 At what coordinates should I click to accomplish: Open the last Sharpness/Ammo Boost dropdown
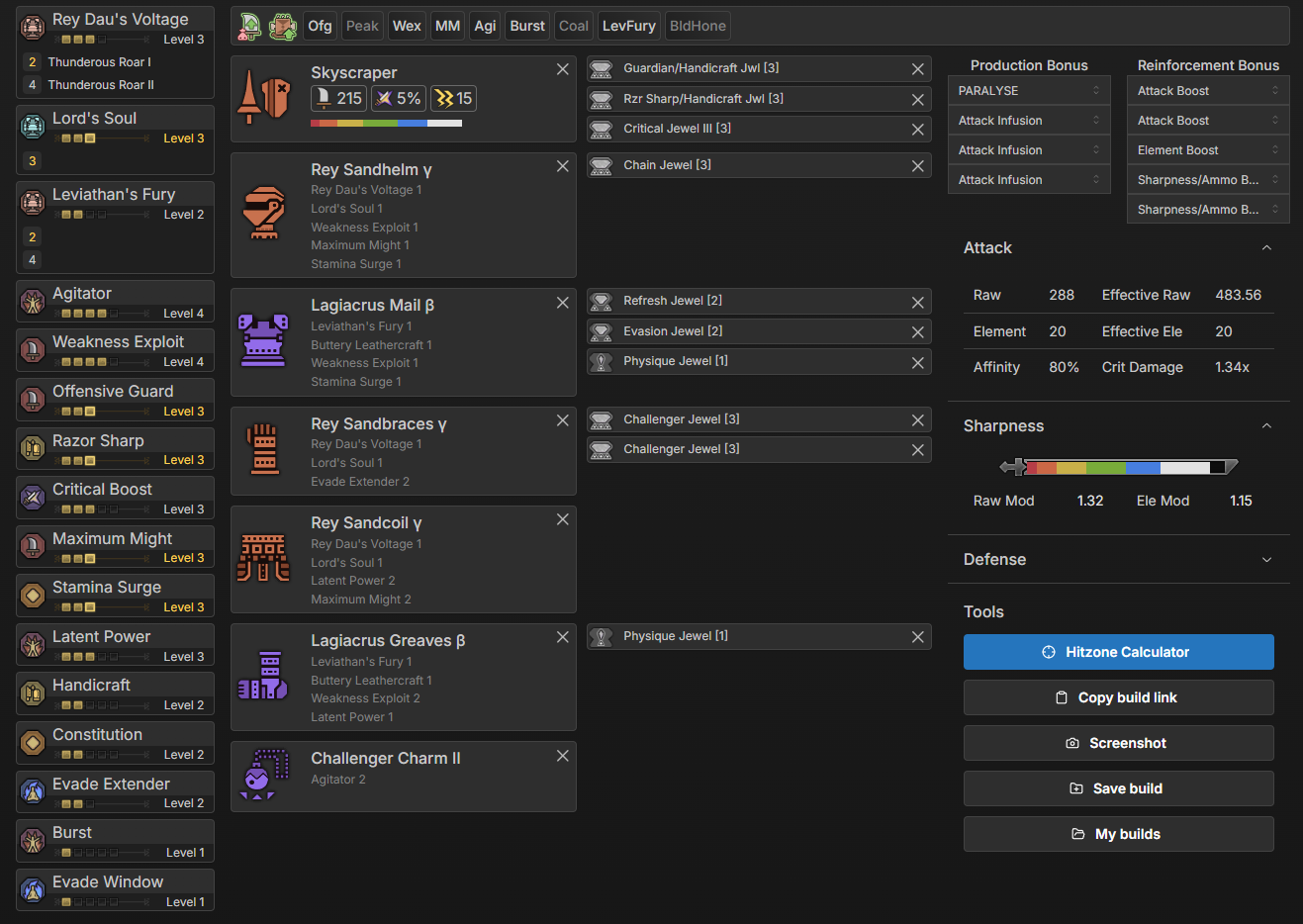(x=1208, y=209)
